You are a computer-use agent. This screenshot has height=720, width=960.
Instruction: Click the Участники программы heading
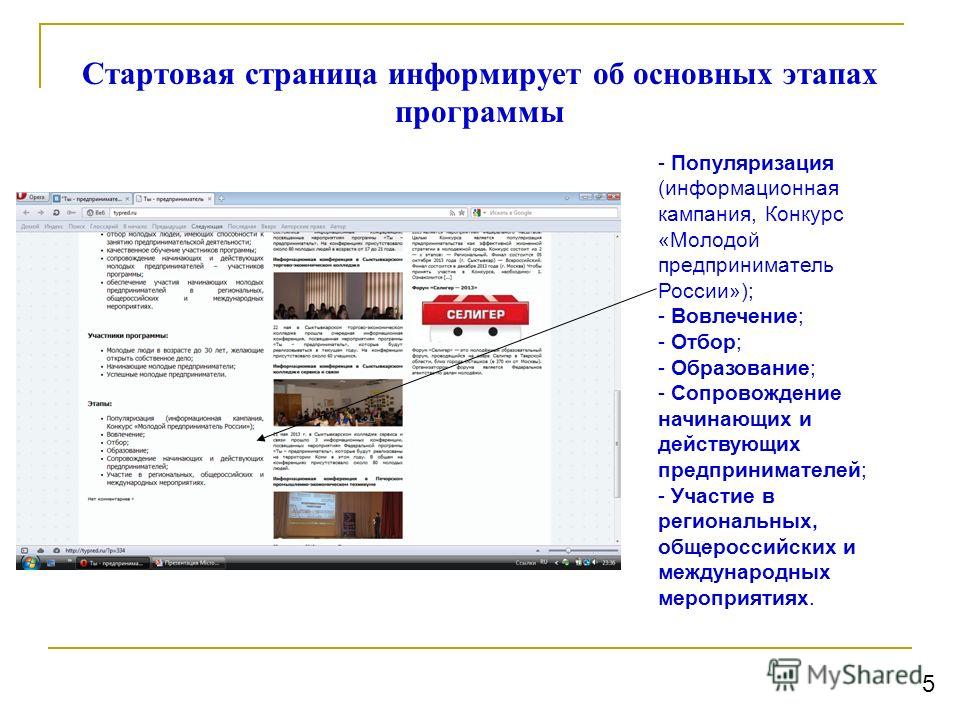coord(127,336)
